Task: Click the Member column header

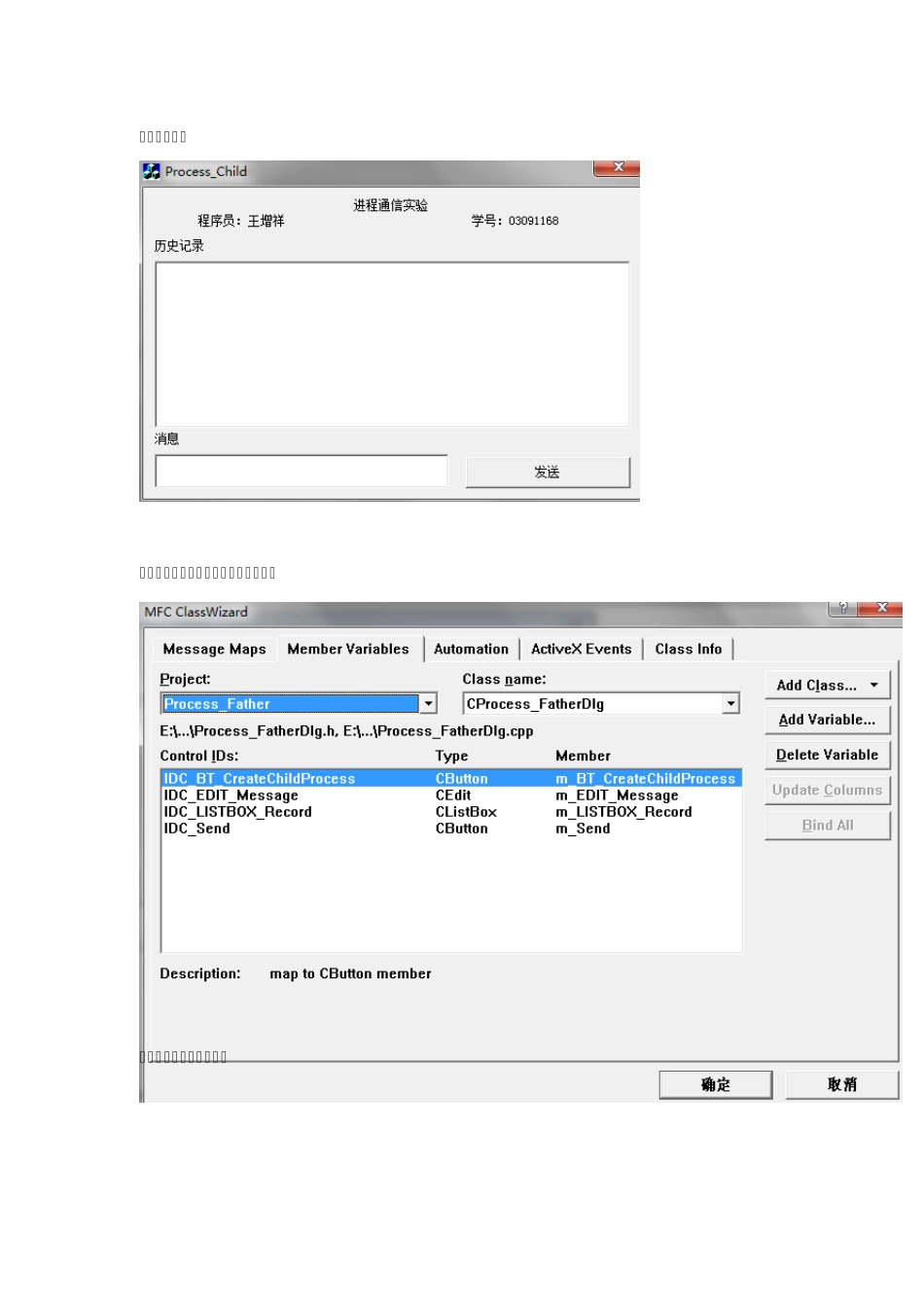Action: coord(583,756)
